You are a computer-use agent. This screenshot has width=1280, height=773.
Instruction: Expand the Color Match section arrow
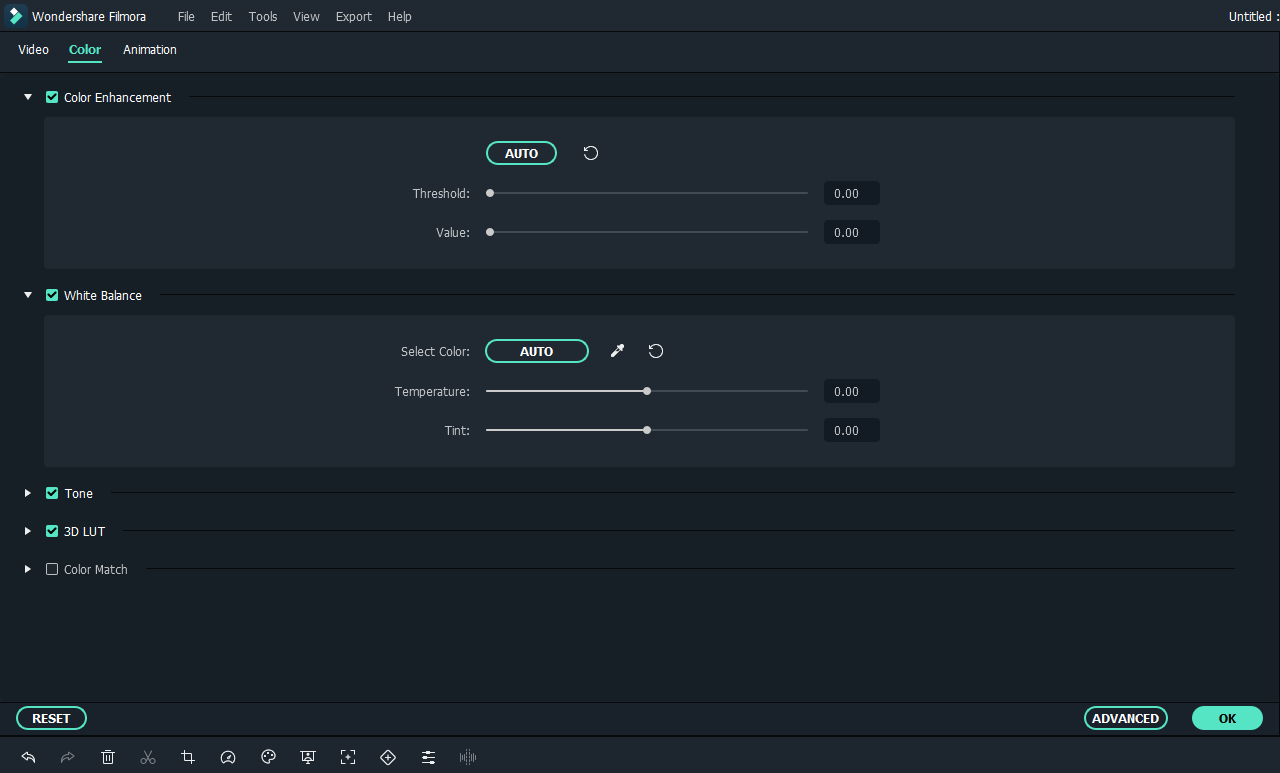(28, 569)
